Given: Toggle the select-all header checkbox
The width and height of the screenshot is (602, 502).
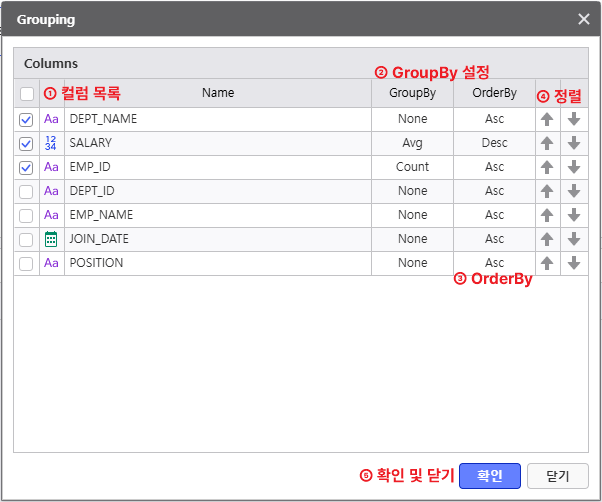Looking at the screenshot, I should (x=26, y=94).
